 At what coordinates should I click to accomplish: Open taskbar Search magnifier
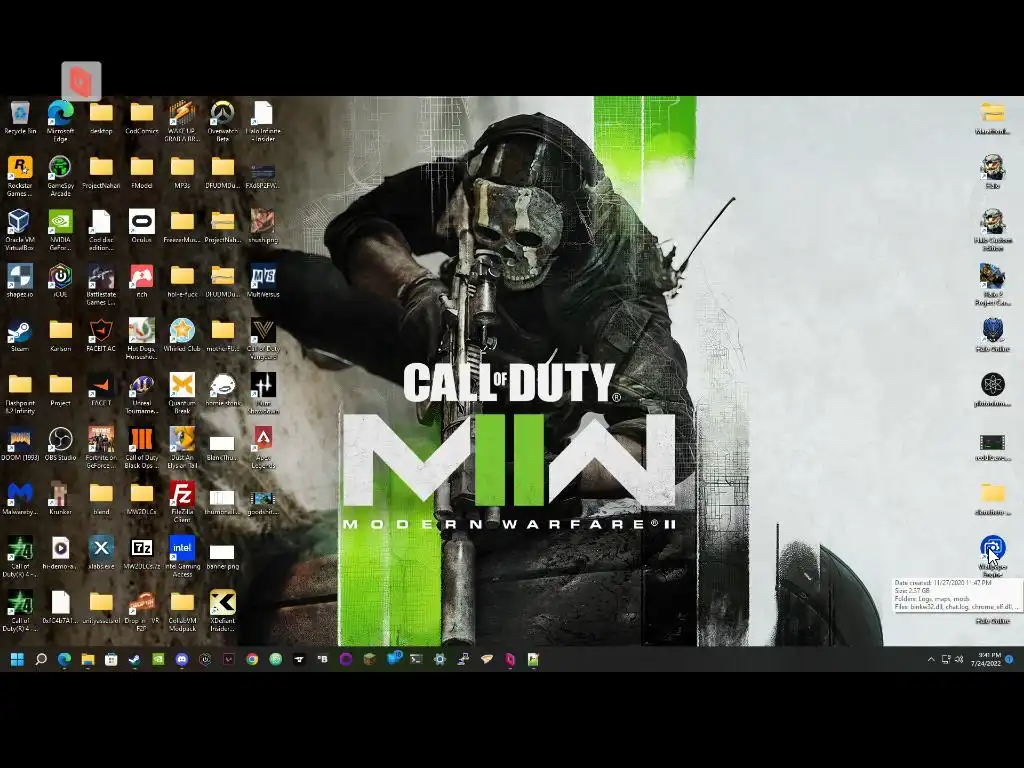[x=40, y=660]
